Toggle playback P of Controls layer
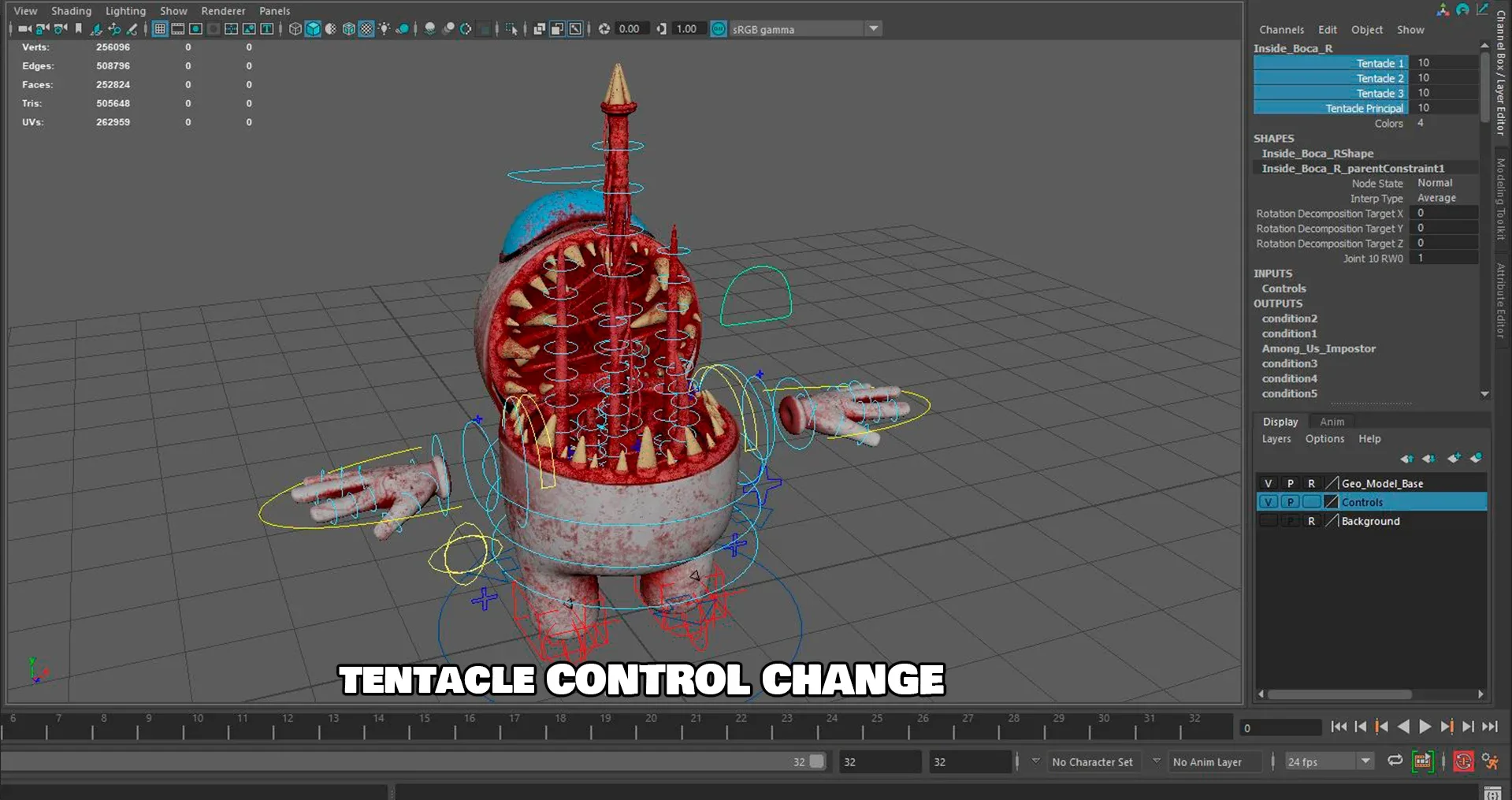The width and height of the screenshot is (1512, 800). coord(1290,502)
